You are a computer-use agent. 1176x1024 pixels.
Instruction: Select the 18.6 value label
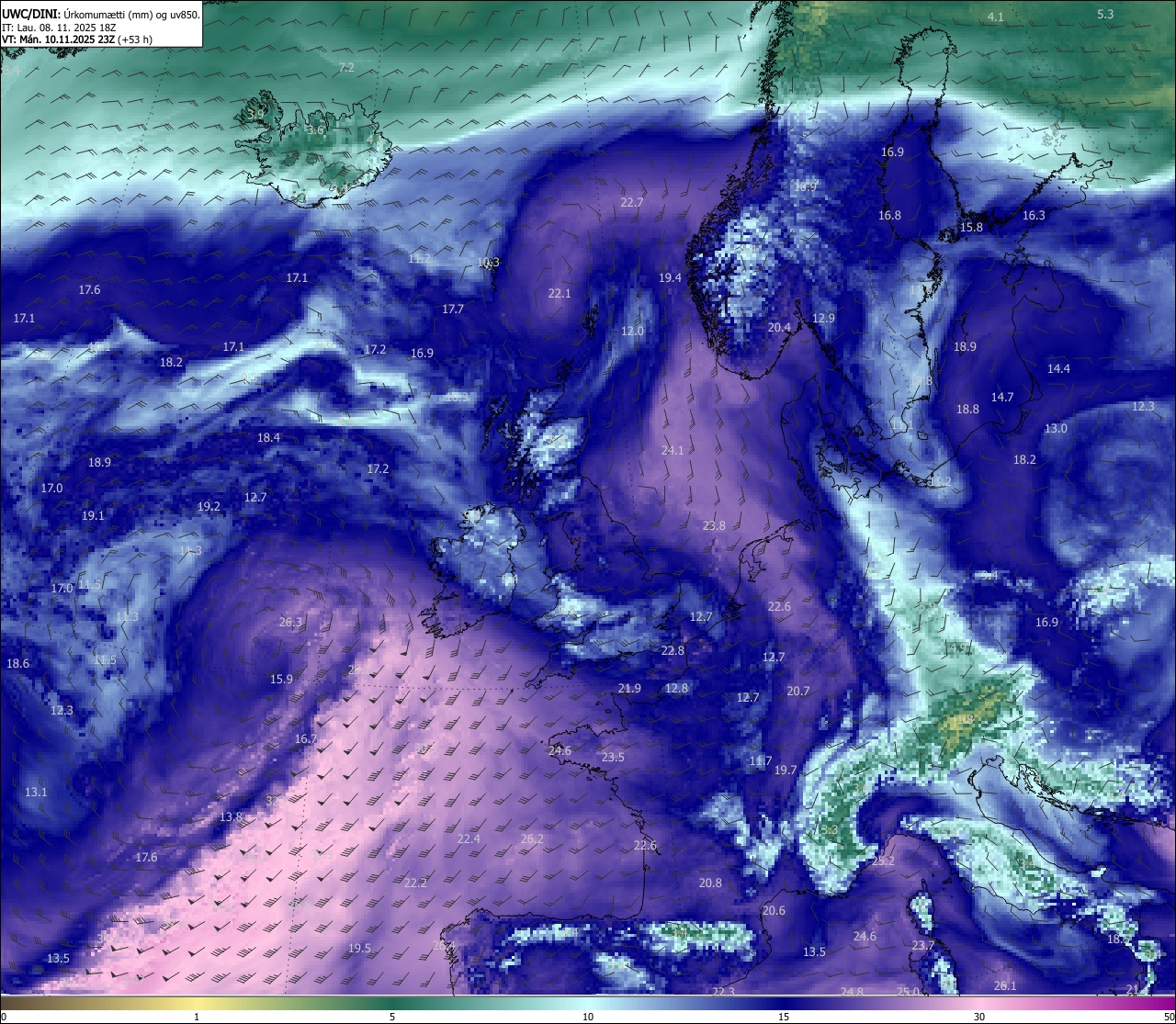(17, 663)
